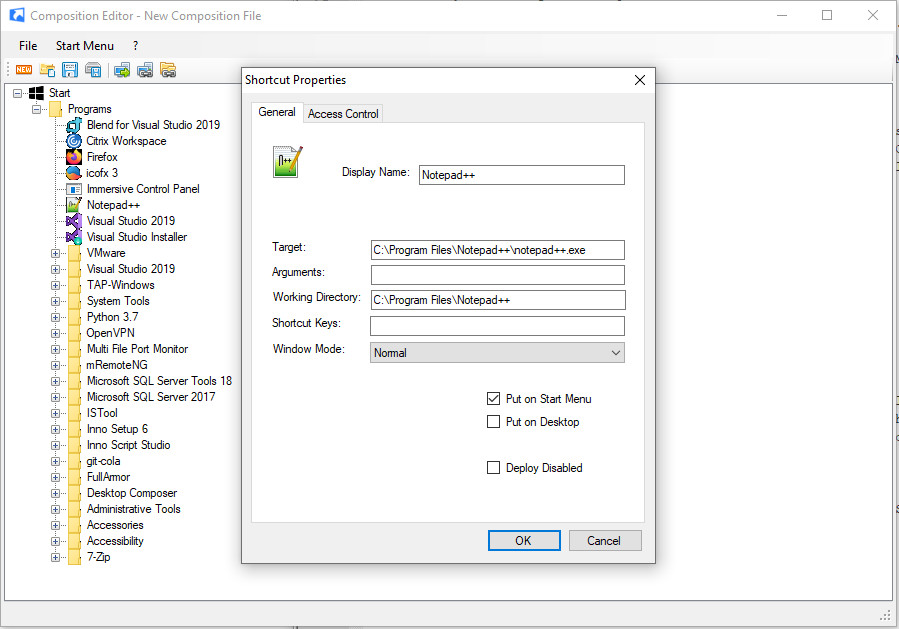Select the TAP-Windows tree item
This screenshot has height=629, width=899.
coord(120,285)
